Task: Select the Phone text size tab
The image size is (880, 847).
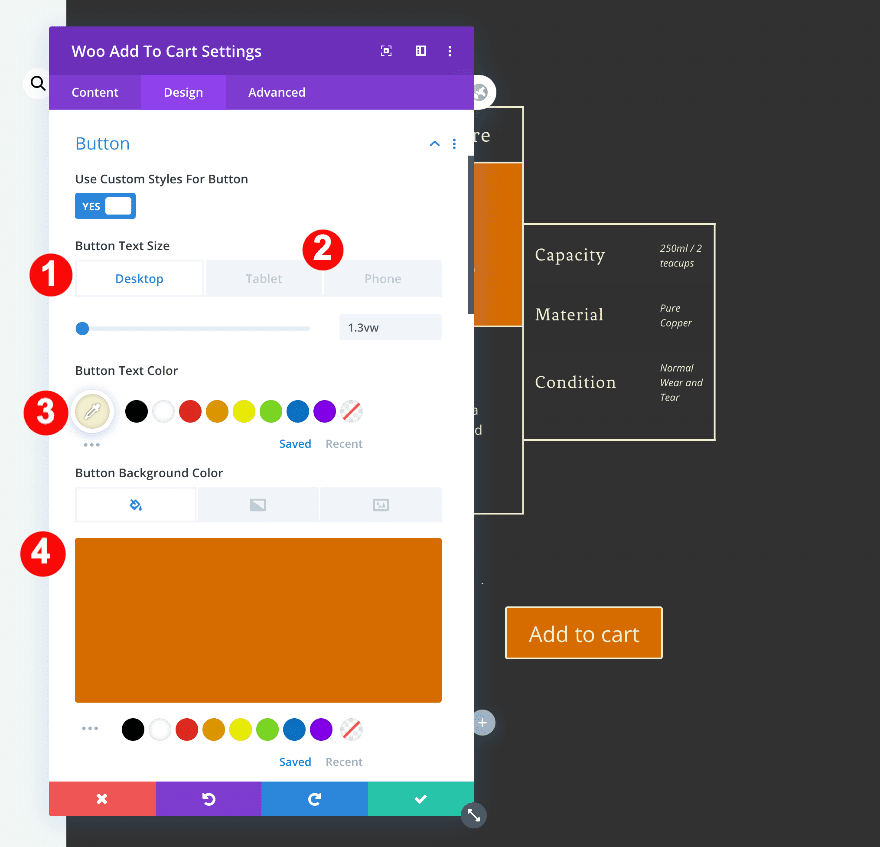Action: coord(383,278)
